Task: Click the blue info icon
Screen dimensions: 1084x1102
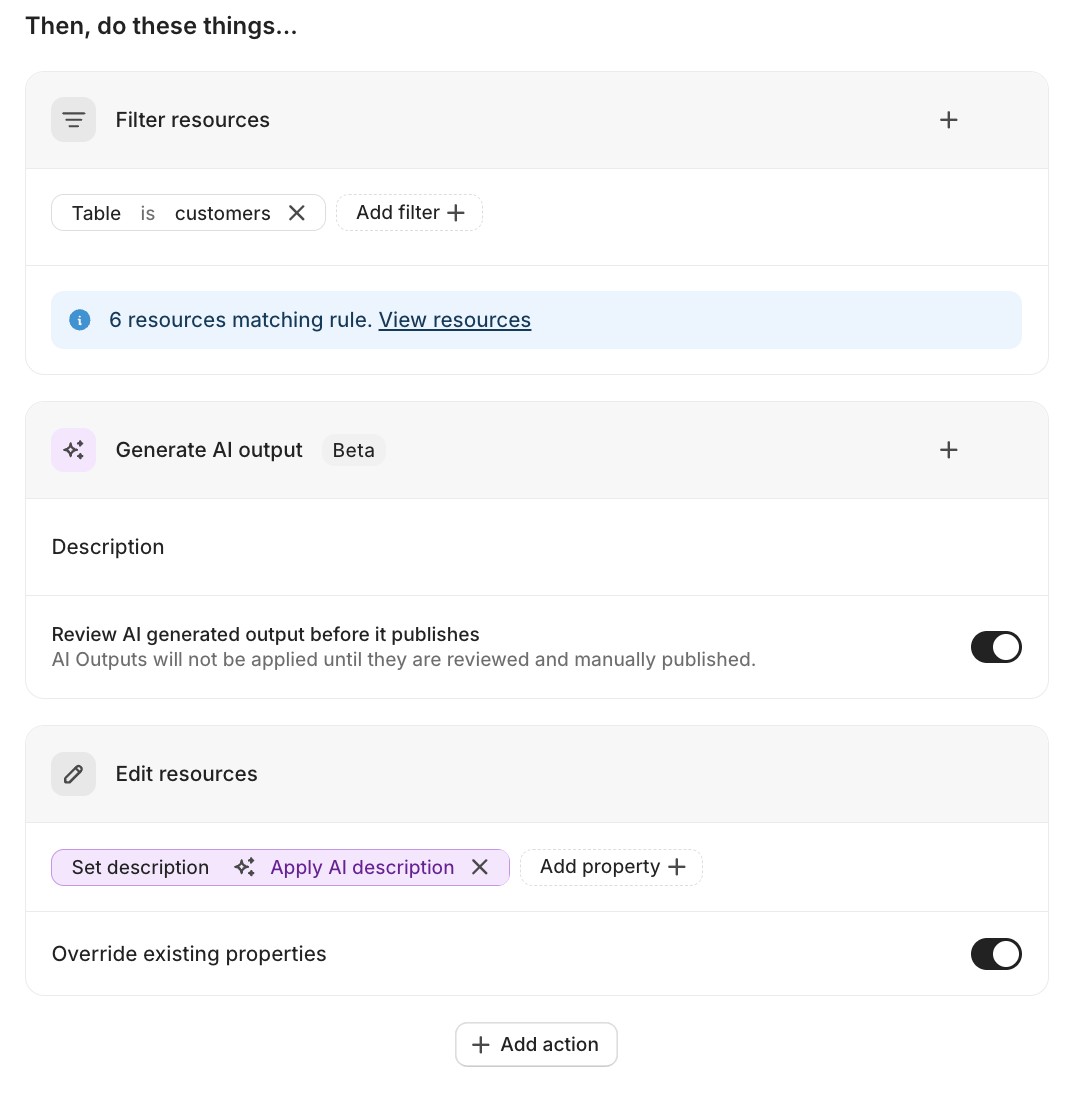Action: pyautogui.click(x=80, y=320)
